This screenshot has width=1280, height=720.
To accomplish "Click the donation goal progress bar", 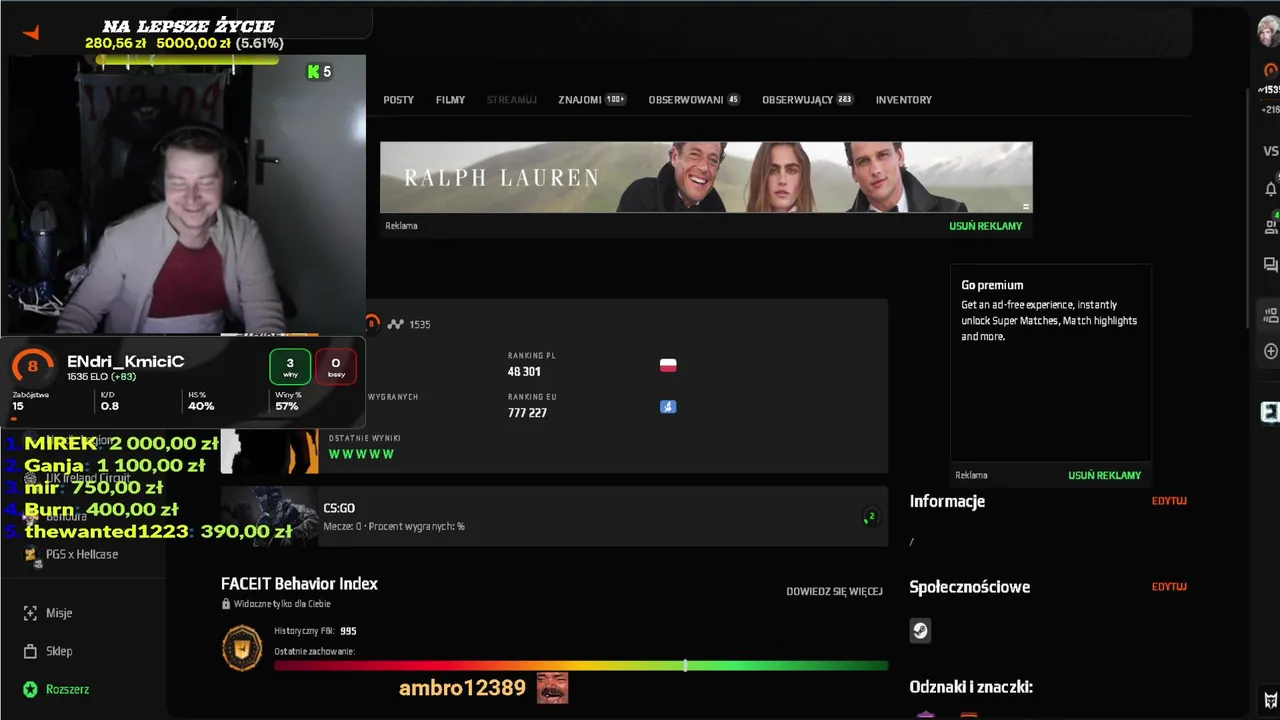I will pyautogui.click(x=187, y=61).
